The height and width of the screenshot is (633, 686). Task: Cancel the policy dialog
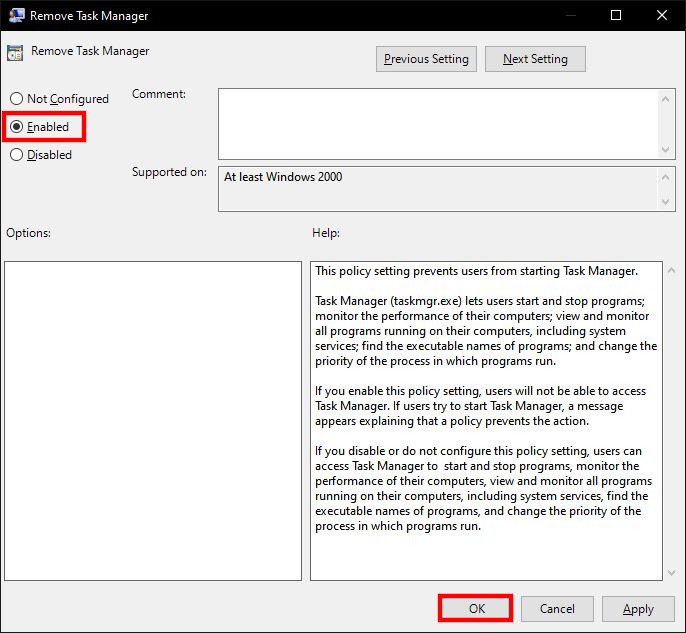point(557,609)
